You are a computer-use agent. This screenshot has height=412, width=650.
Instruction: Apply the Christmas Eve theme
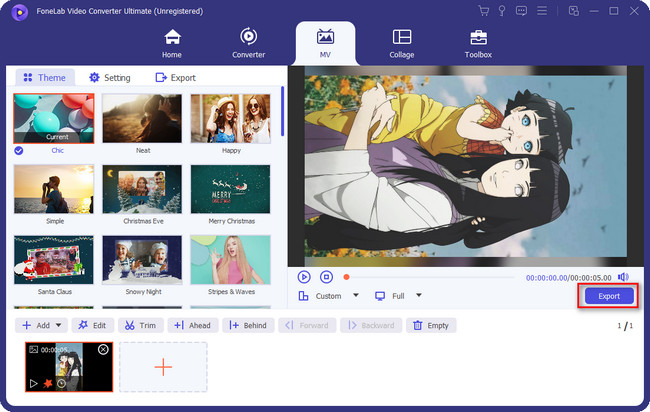coord(142,189)
